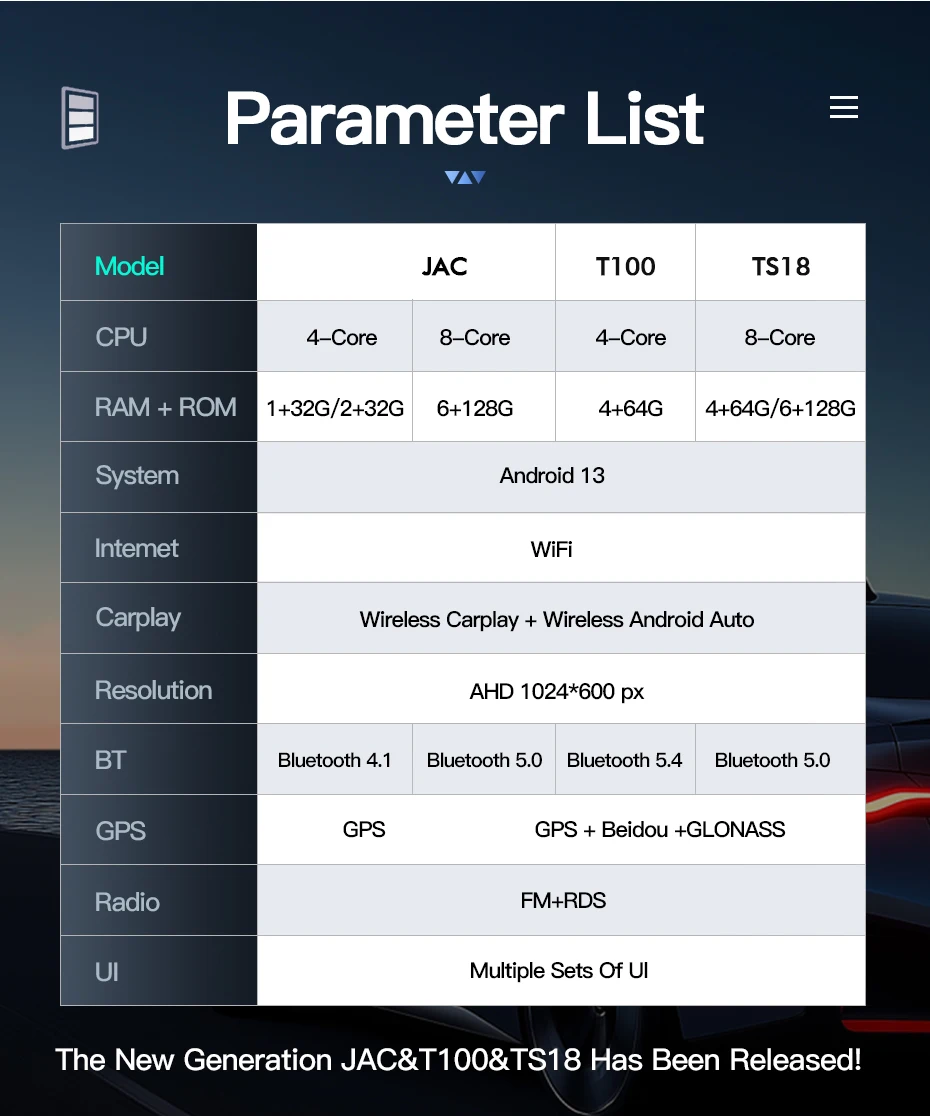Click the FM+RDS value

click(563, 900)
